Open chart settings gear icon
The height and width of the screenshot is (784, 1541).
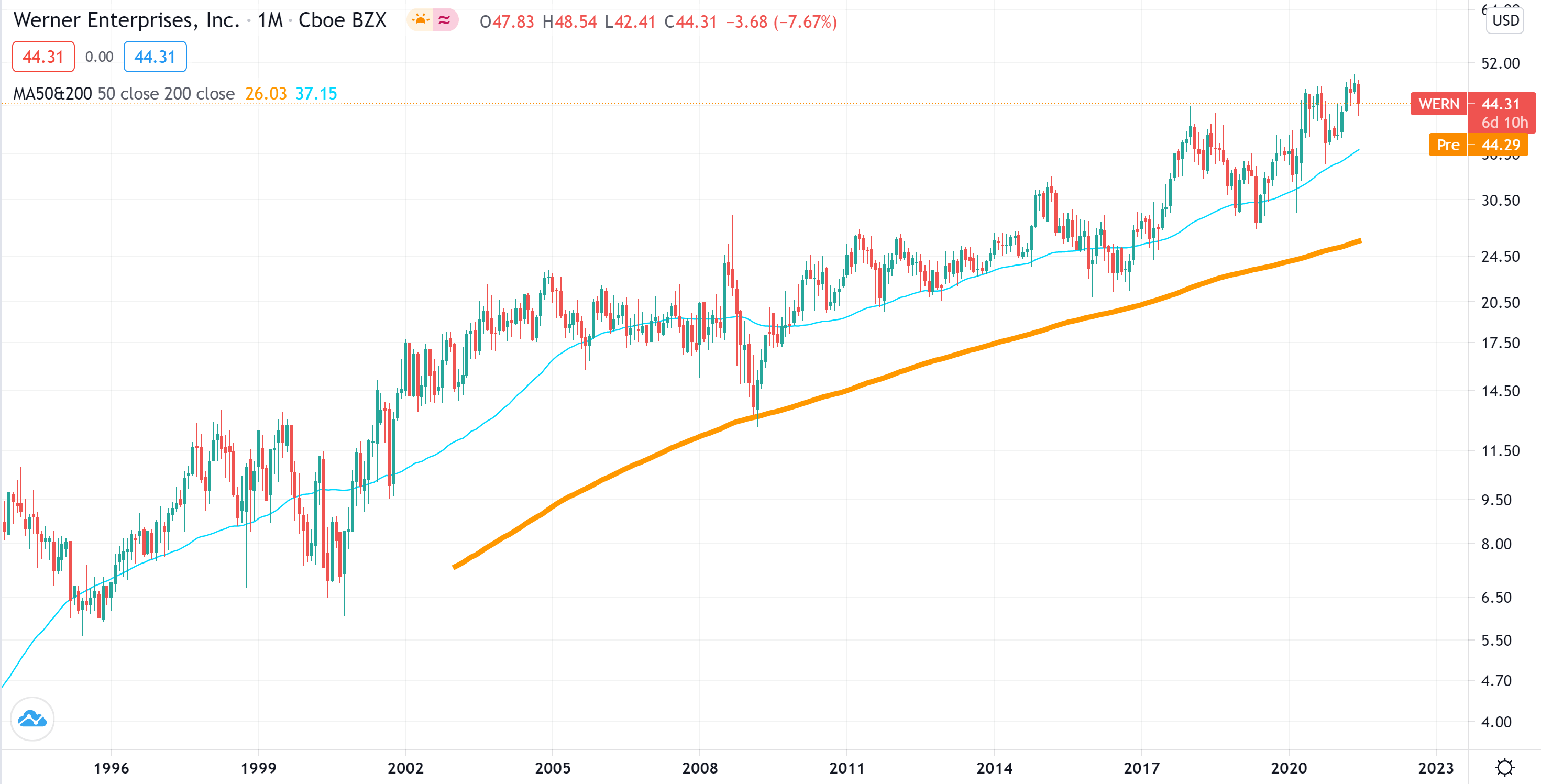click(x=1504, y=767)
